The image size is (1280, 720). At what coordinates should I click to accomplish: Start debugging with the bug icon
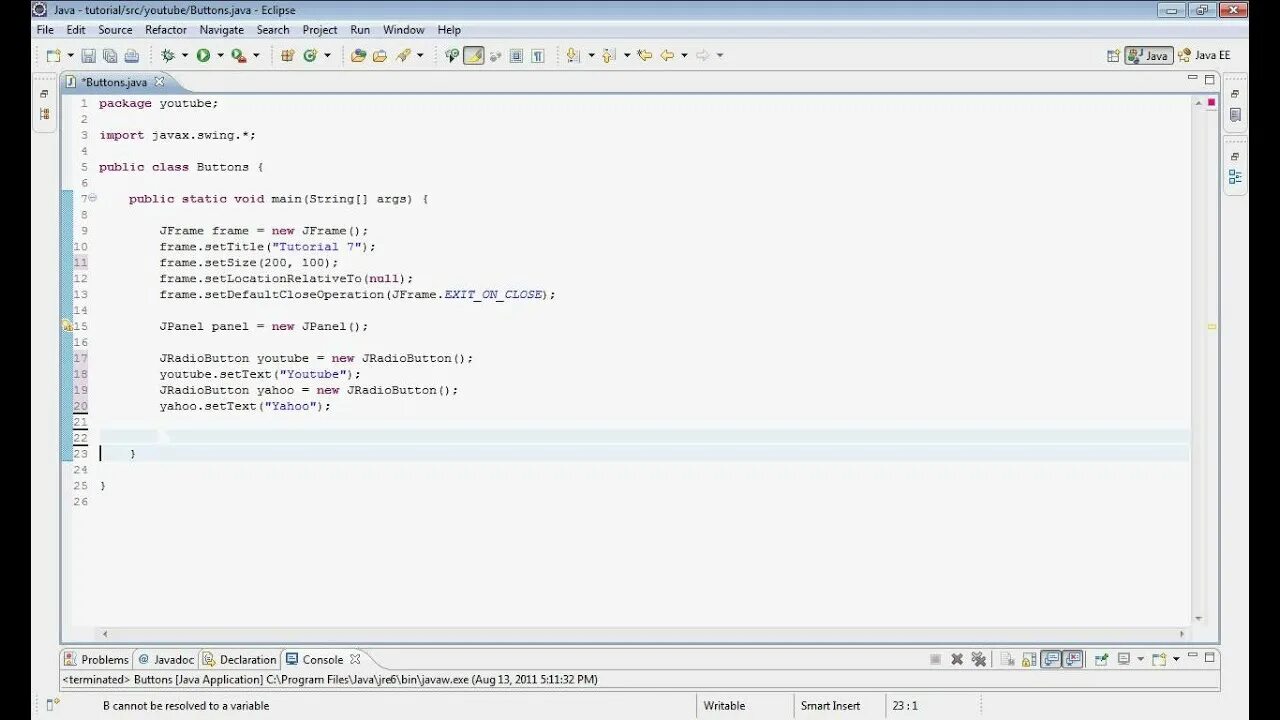pyautogui.click(x=168, y=56)
